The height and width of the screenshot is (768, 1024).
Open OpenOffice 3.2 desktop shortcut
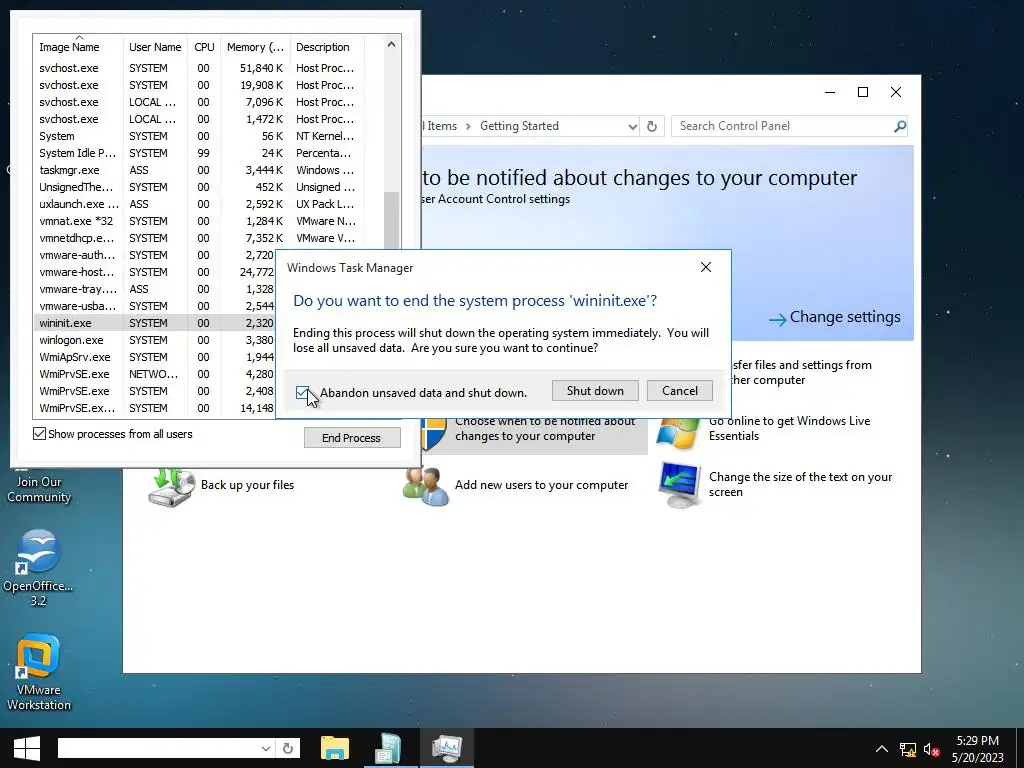click(x=38, y=567)
